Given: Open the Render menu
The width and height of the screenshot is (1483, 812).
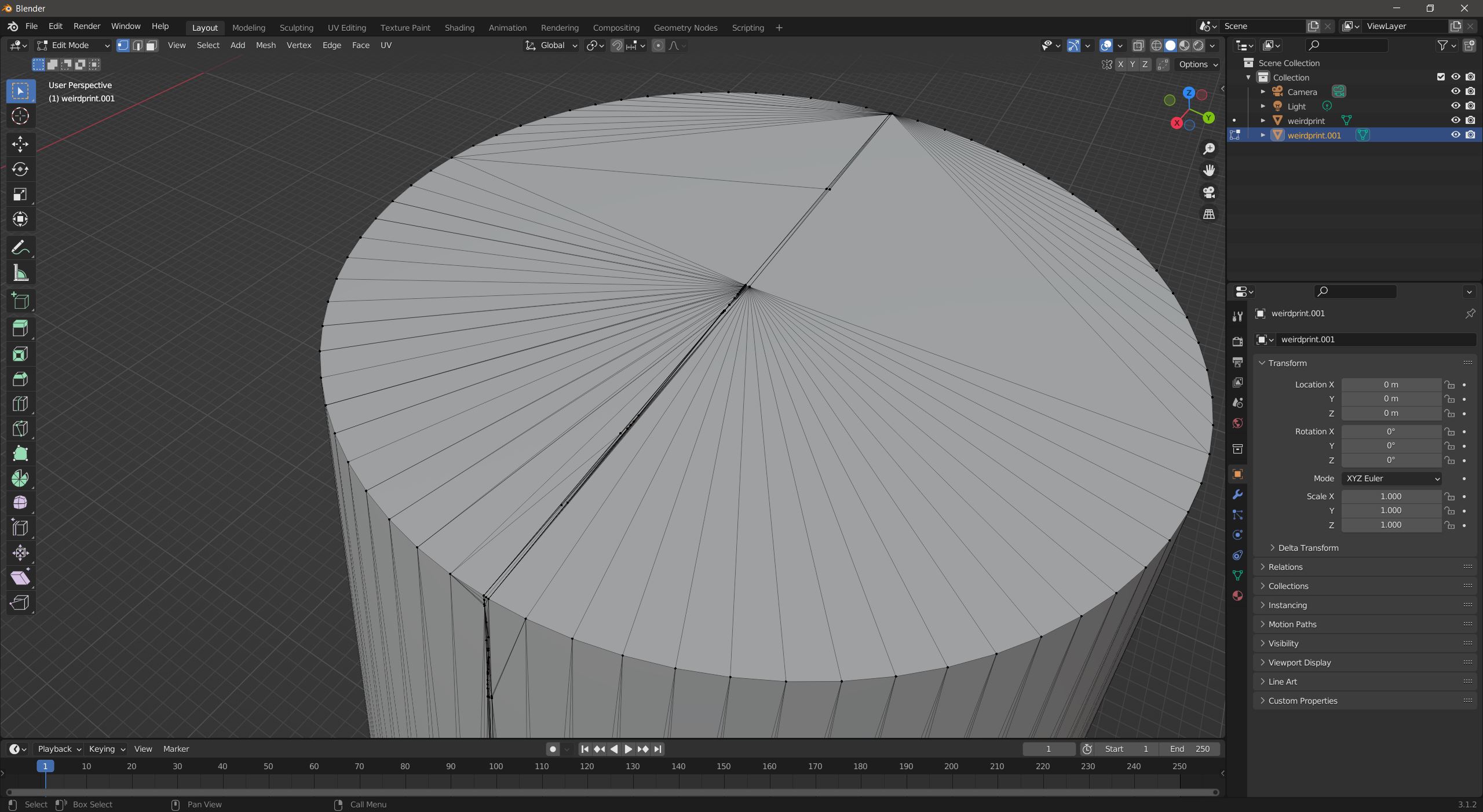Looking at the screenshot, I should pyautogui.click(x=87, y=26).
